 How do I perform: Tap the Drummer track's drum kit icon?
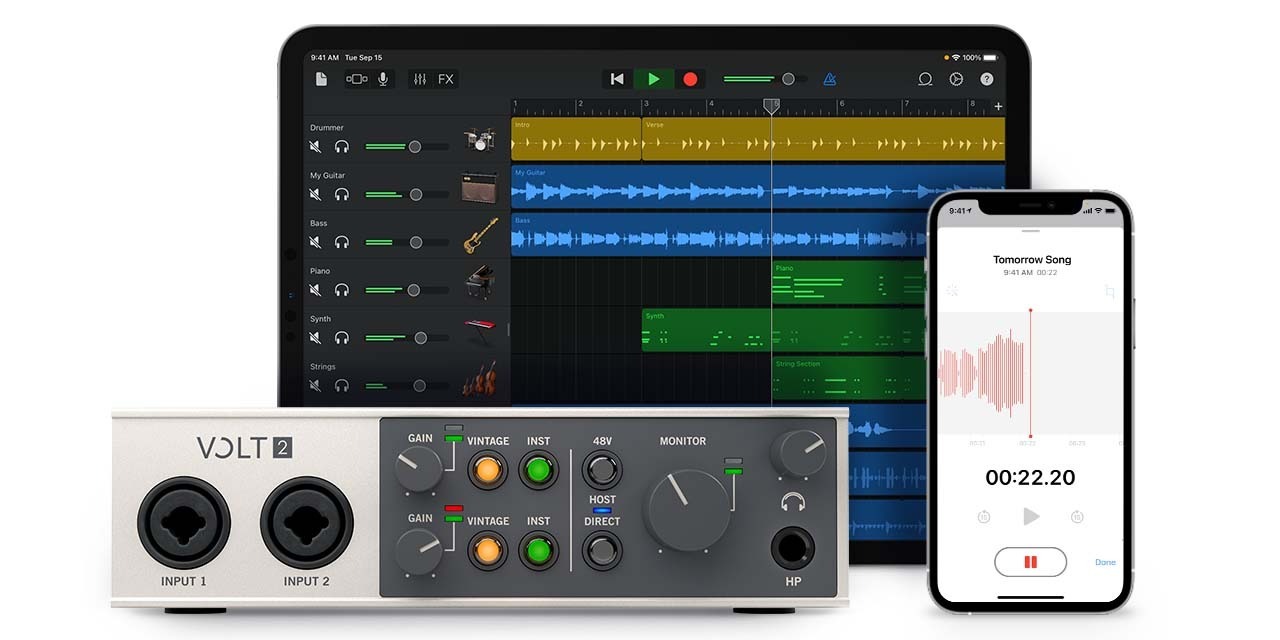[480, 140]
